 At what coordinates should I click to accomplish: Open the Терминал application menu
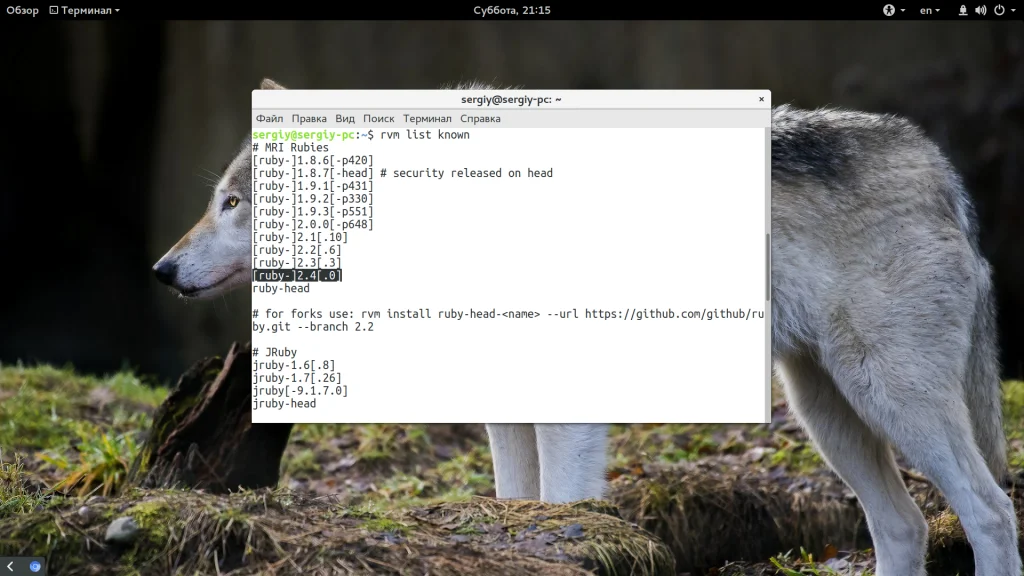tap(85, 10)
